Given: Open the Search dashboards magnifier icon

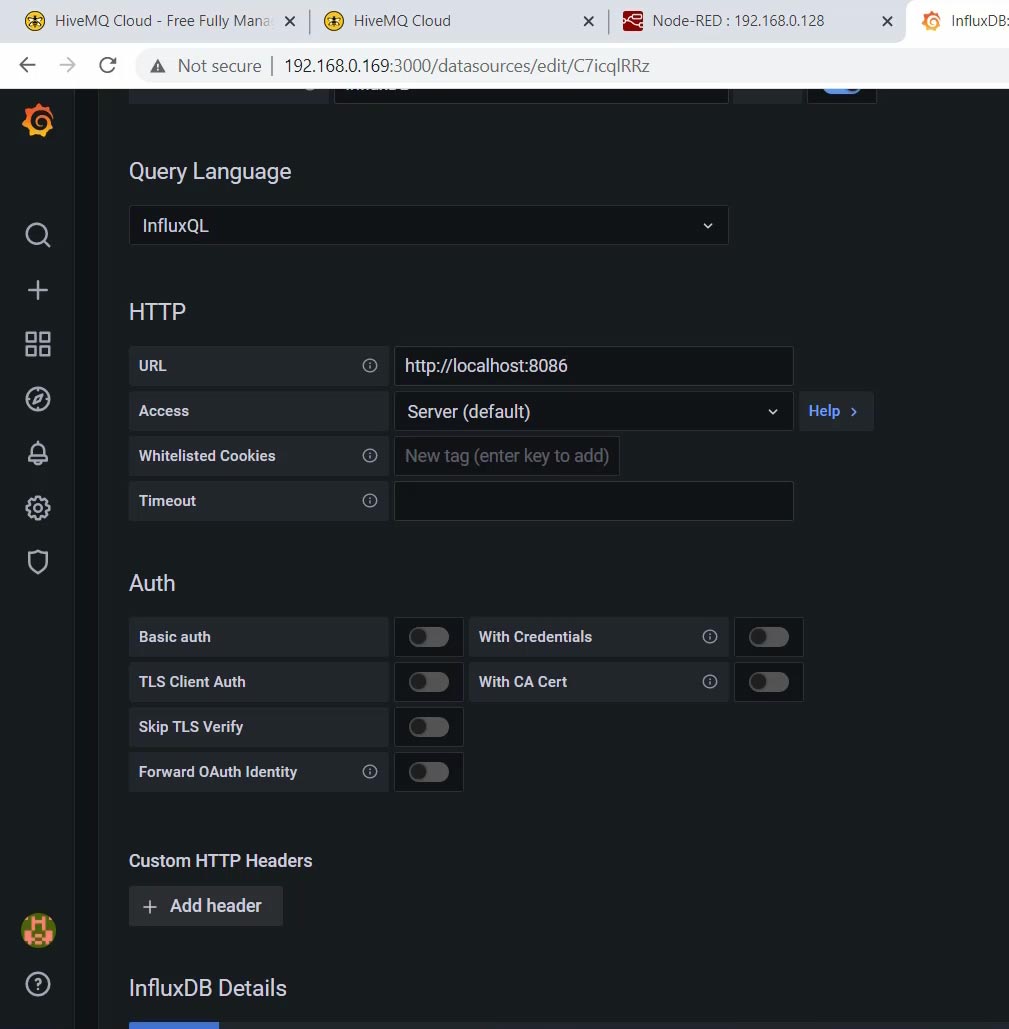Looking at the screenshot, I should [38, 235].
